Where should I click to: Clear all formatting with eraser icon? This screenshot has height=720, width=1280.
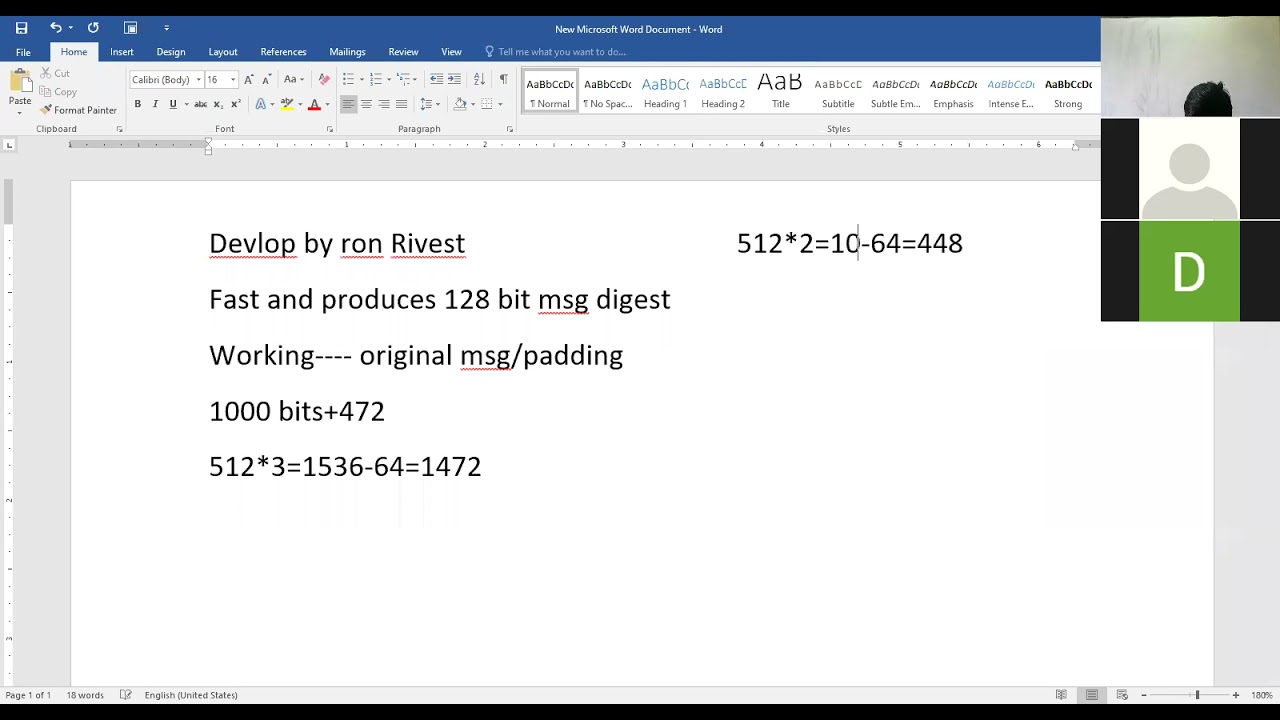coord(324,79)
